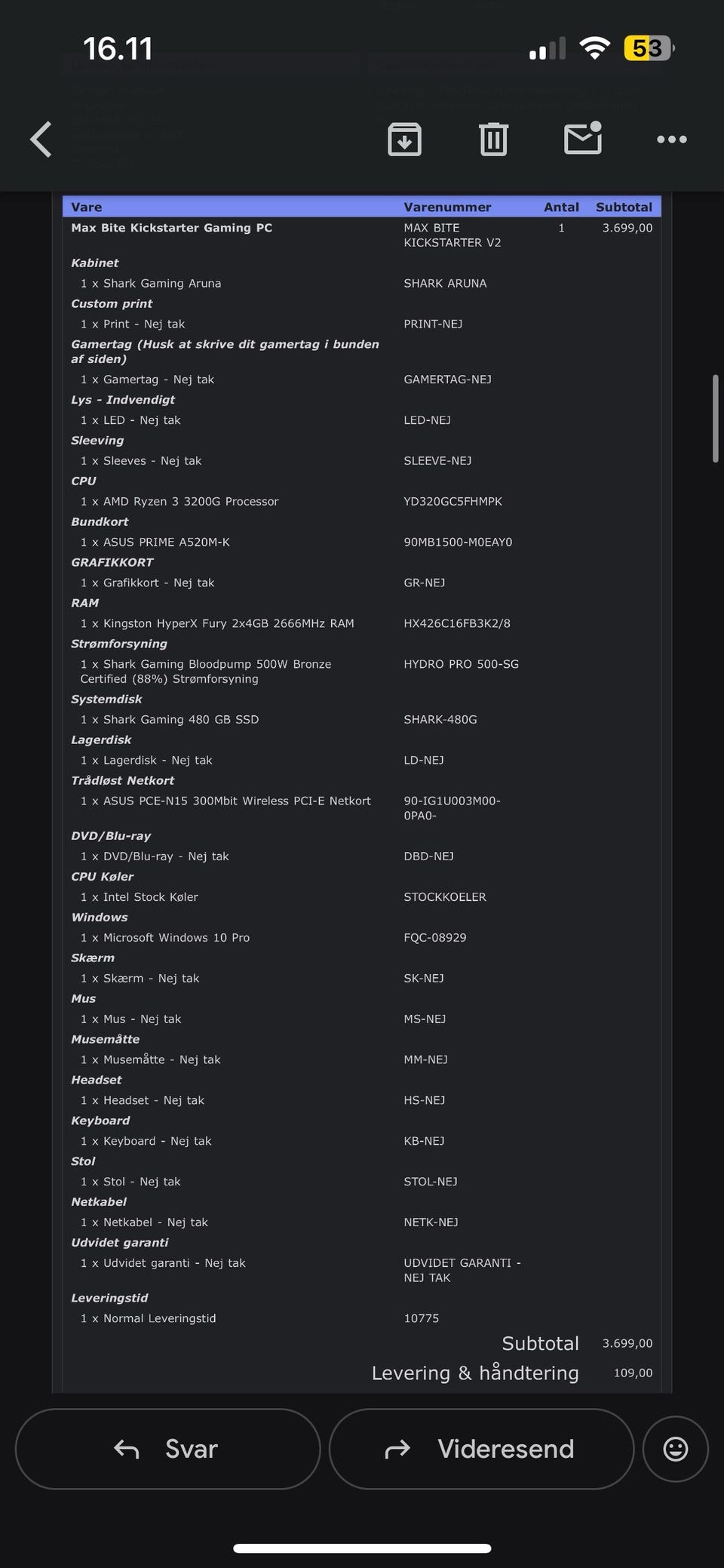Tap the Svar reply button
This screenshot has height=1568, width=724.
(167, 1449)
